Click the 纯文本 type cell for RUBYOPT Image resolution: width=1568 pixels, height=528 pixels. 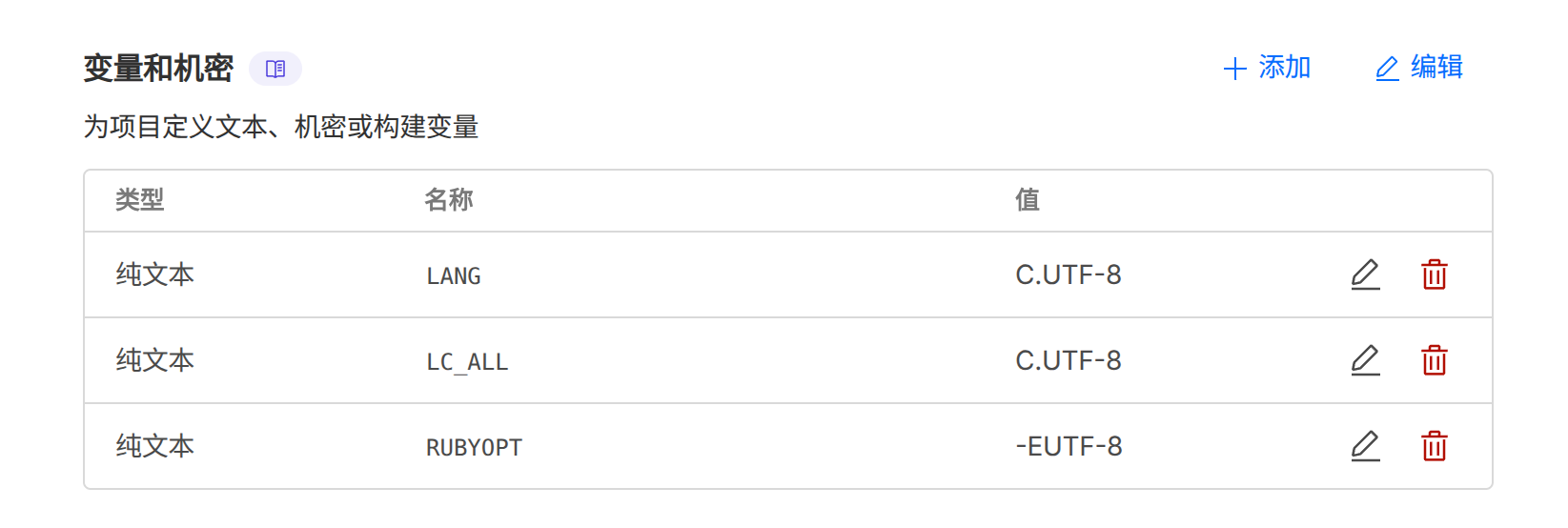point(155,446)
